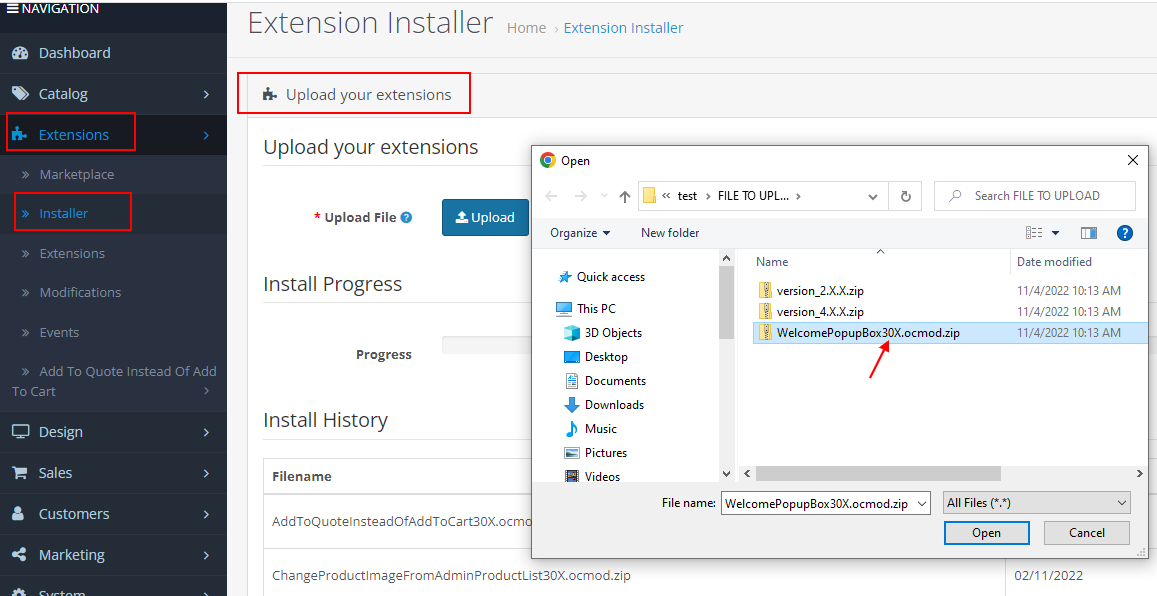1157x596 pixels.
Task: Click the navigation hamburger menu icon
Action: coord(12,9)
